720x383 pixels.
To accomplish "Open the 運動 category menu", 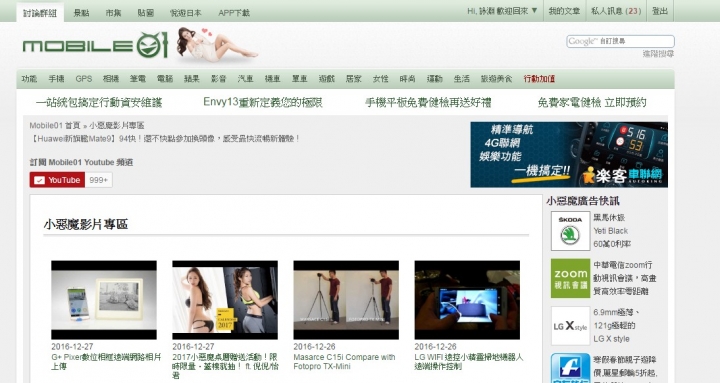I will click(x=434, y=79).
